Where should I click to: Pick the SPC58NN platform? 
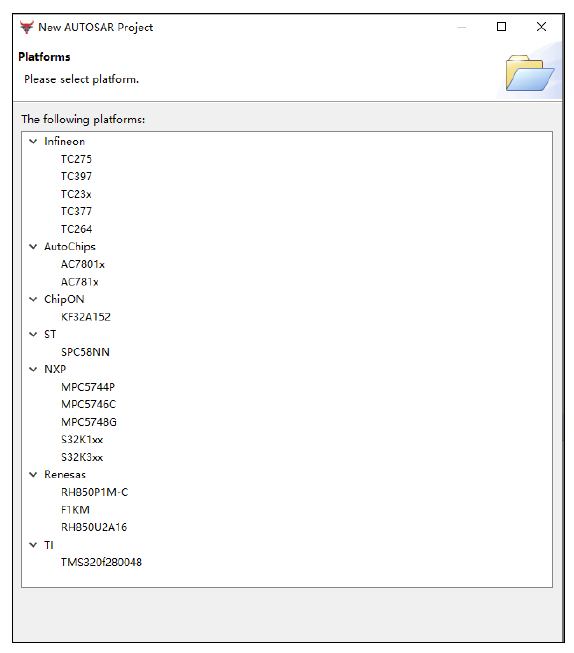pos(85,352)
